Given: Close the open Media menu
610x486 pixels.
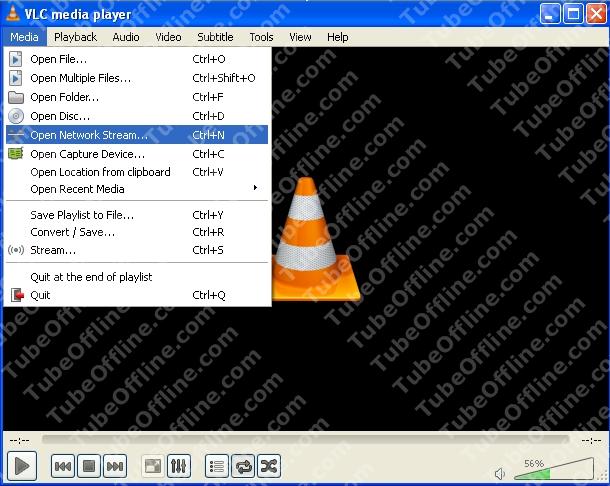Looking at the screenshot, I should [24, 37].
